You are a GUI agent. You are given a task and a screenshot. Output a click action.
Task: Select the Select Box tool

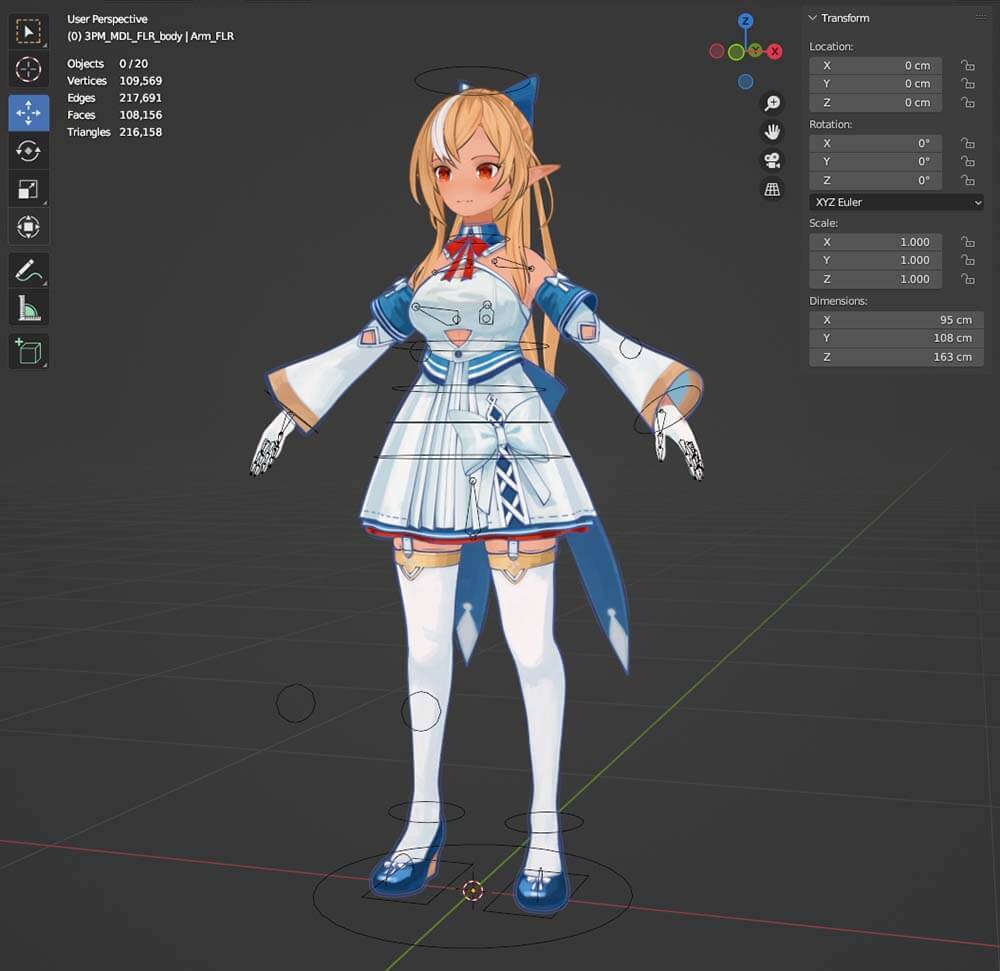[x=28, y=32]
